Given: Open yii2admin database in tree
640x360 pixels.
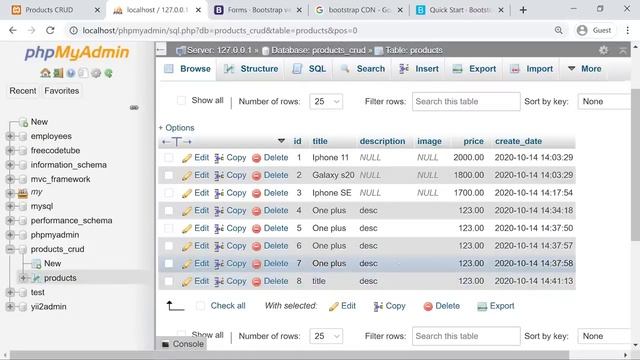Looking at the screenshot, I should coord(49,307).
